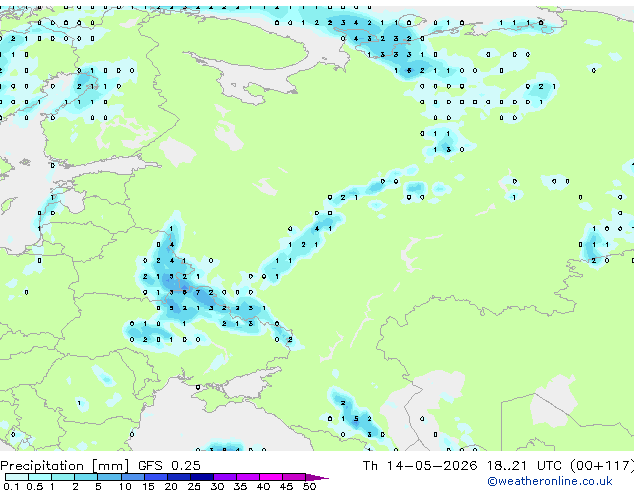Click the above-50 arrow tip of the legend
Screen dimensions: 634x490
(x=317, y=477)
